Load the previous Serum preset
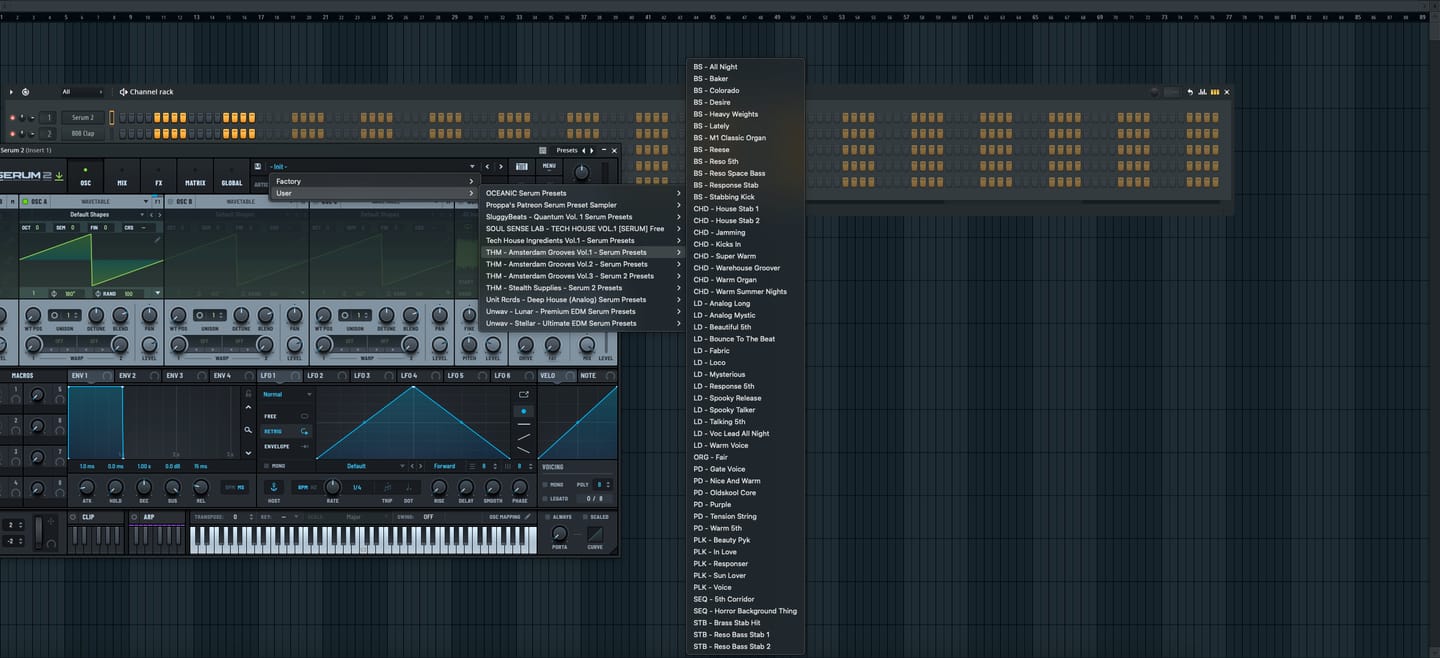The image size is (1440, 658). point(488,166)
